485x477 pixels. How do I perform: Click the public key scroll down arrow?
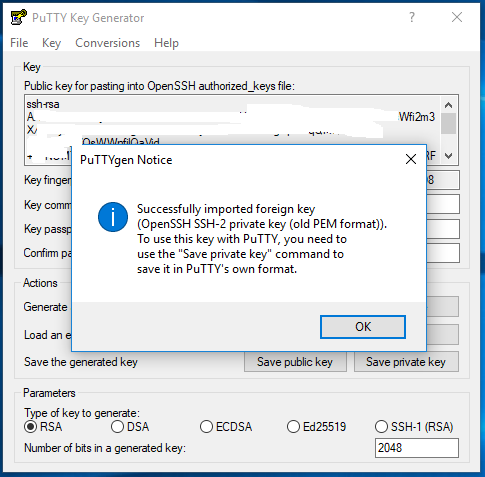(x=448, y=156)
